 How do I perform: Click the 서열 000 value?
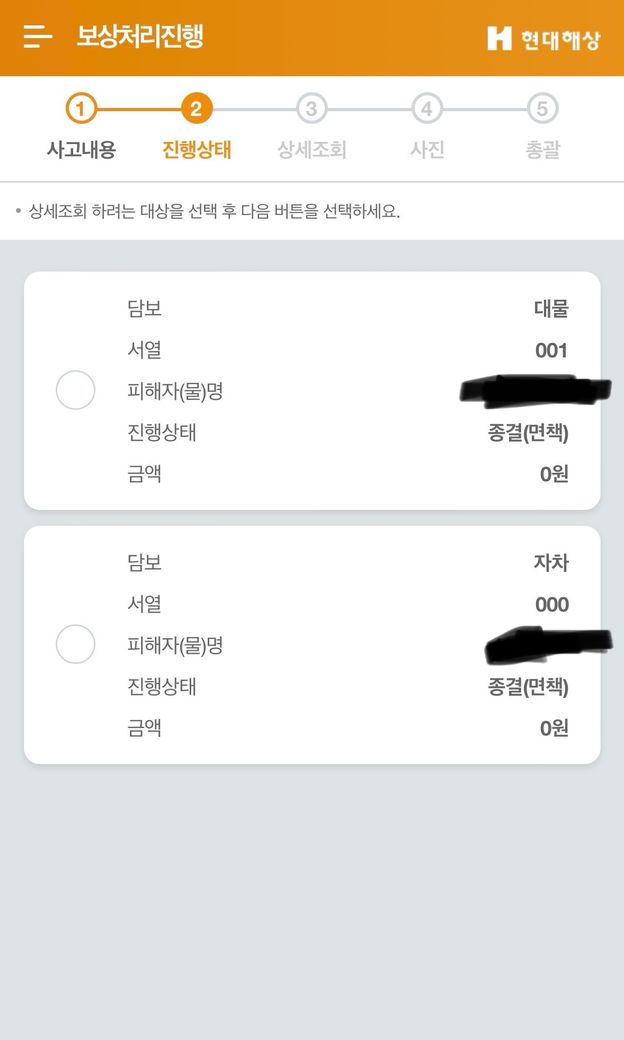[551, 604]
